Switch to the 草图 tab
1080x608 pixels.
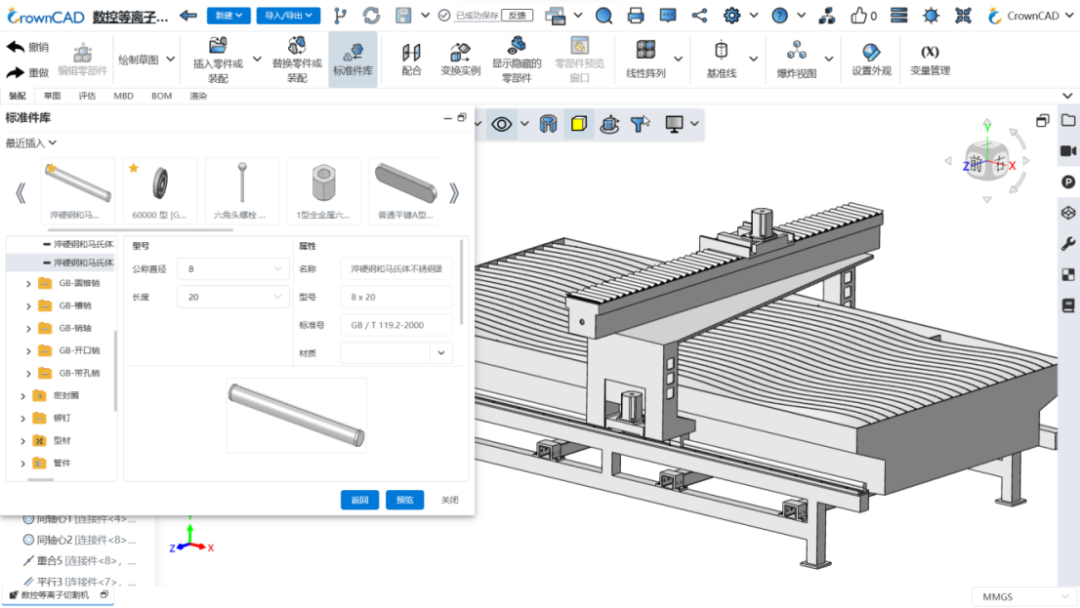(52, 96)
